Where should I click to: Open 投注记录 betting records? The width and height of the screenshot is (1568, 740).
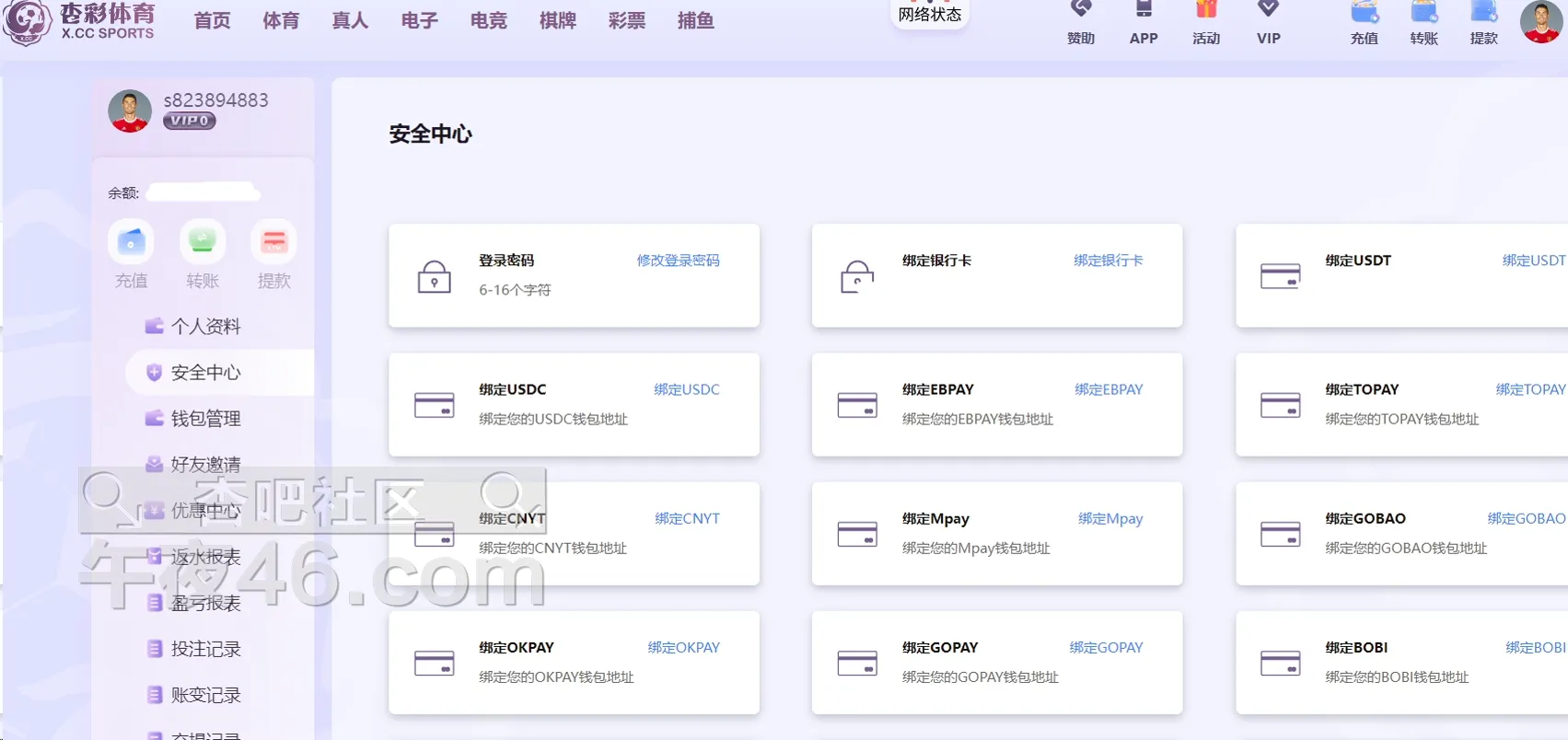pos(205,649)
